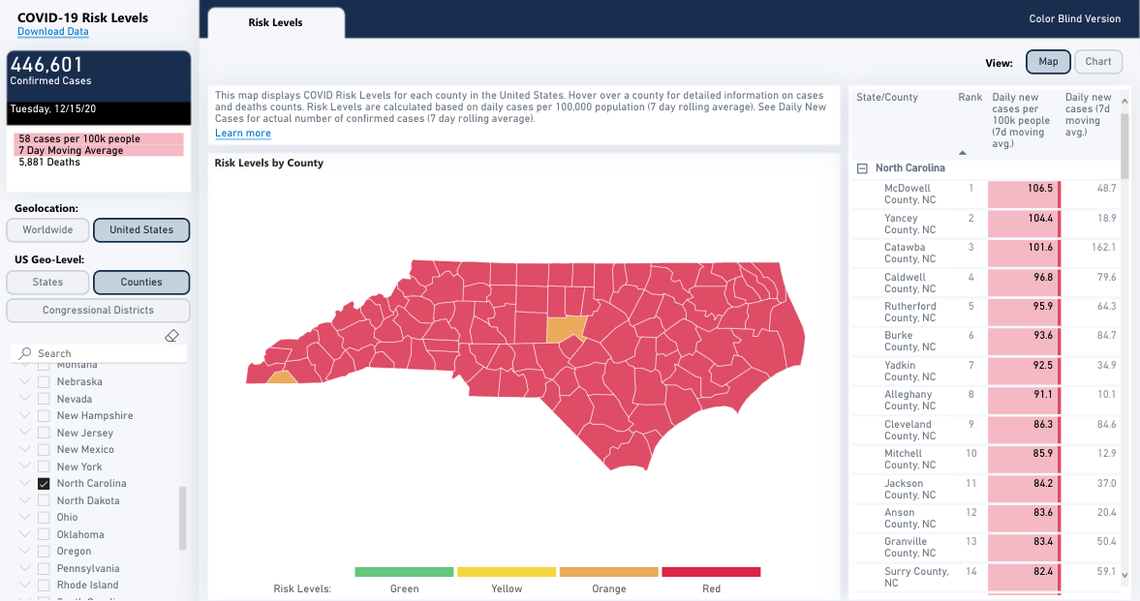The height and width of the screenshot is (601, 1140).
Task: Expand the Nebraska tree chevron
Action: click(24, 381)
